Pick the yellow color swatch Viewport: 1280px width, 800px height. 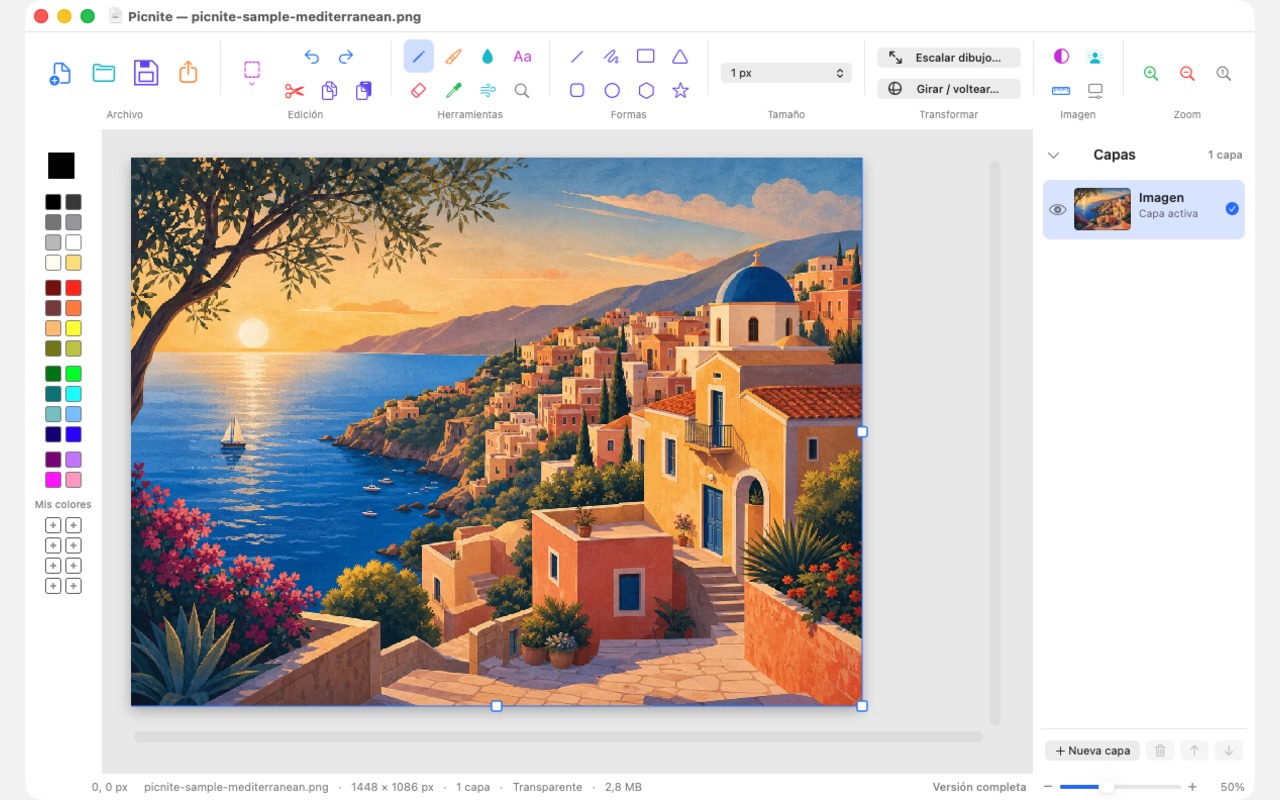pos(73,328)
